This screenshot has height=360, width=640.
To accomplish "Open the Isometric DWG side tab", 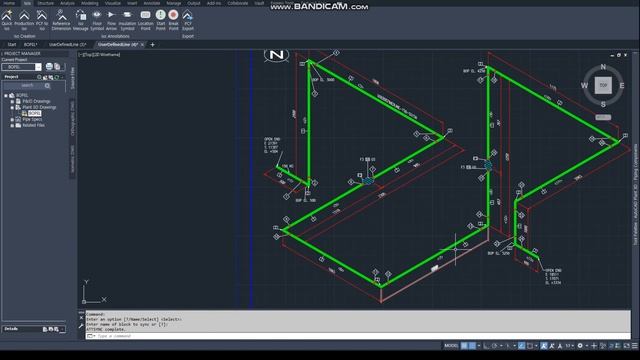I will pos(73,159).
